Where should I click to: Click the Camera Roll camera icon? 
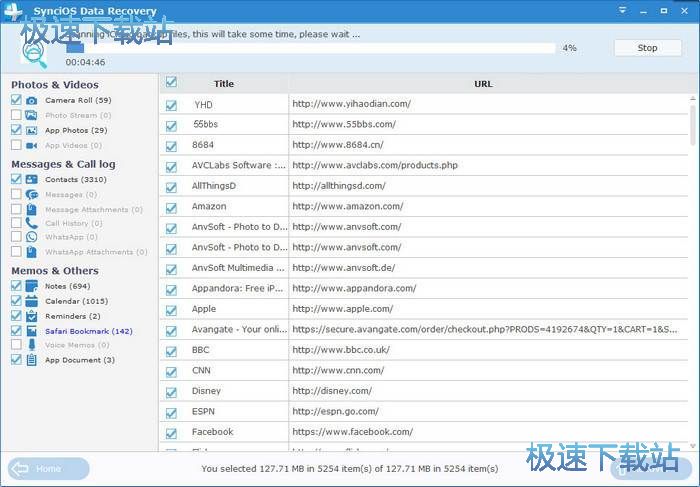pyautogui.click(x=31, y=100)
